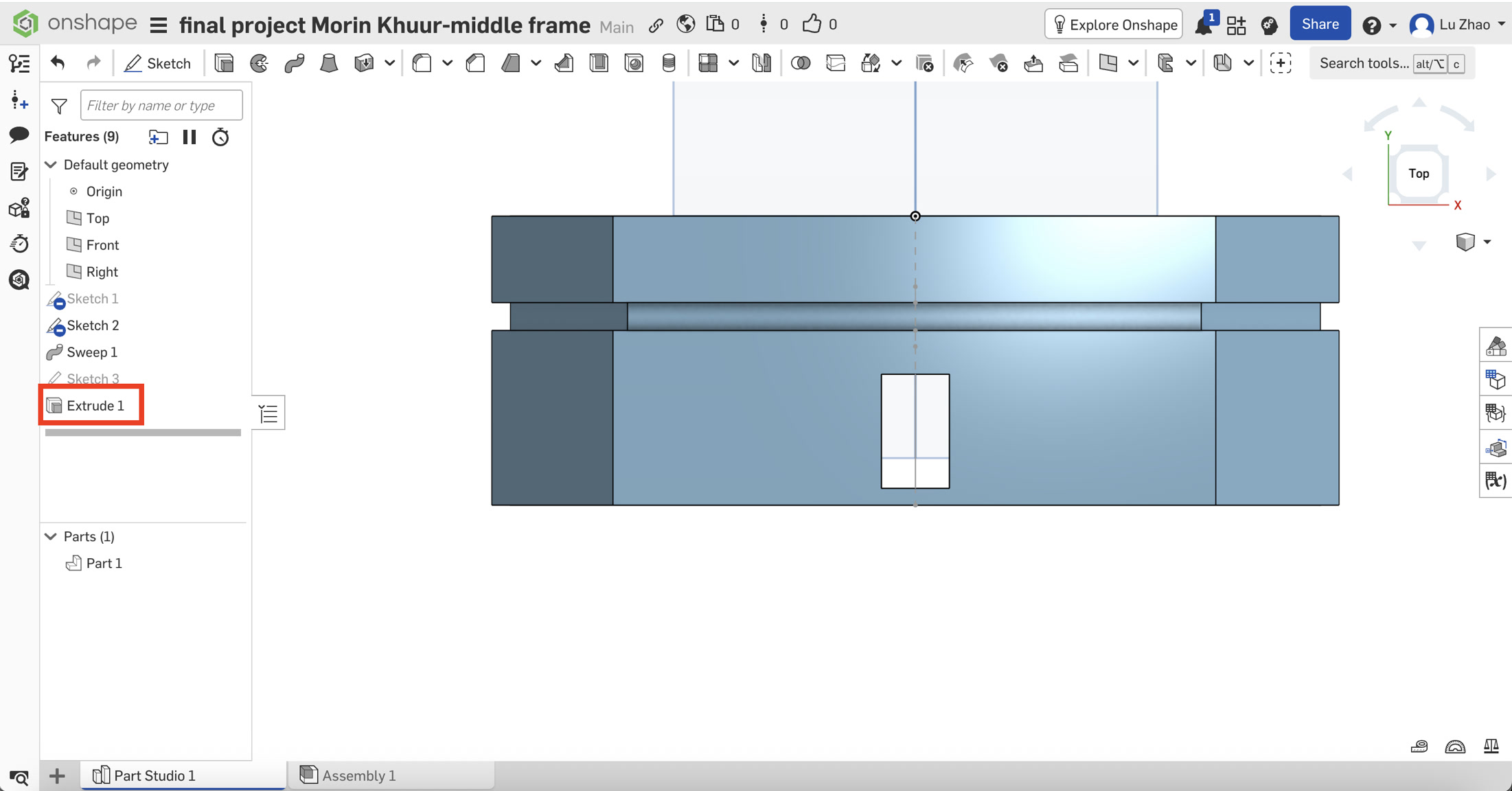Switch to Assembly 1 tab
1512x791 pixels.
[x=391, y=775]
